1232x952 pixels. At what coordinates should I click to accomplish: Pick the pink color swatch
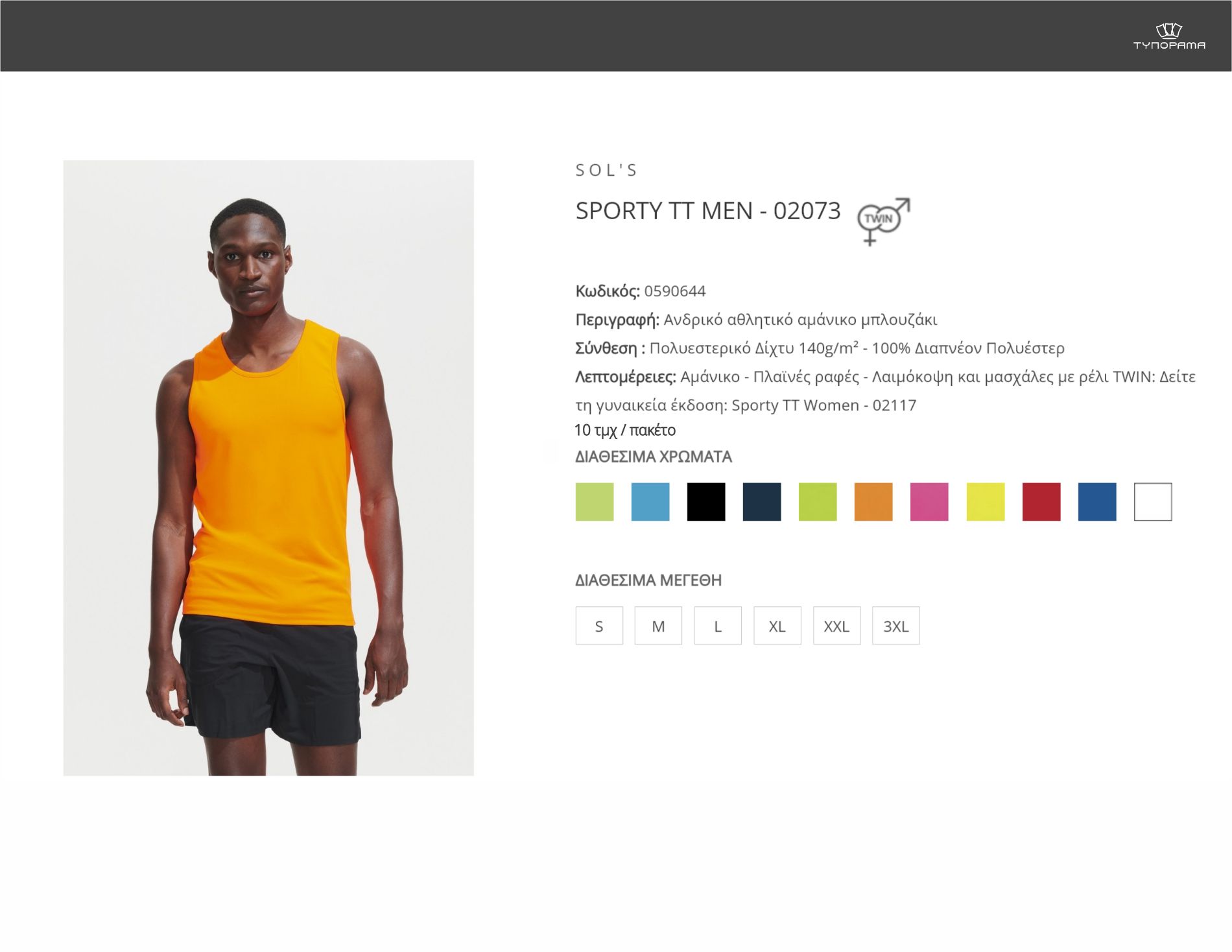click(929, 501)
